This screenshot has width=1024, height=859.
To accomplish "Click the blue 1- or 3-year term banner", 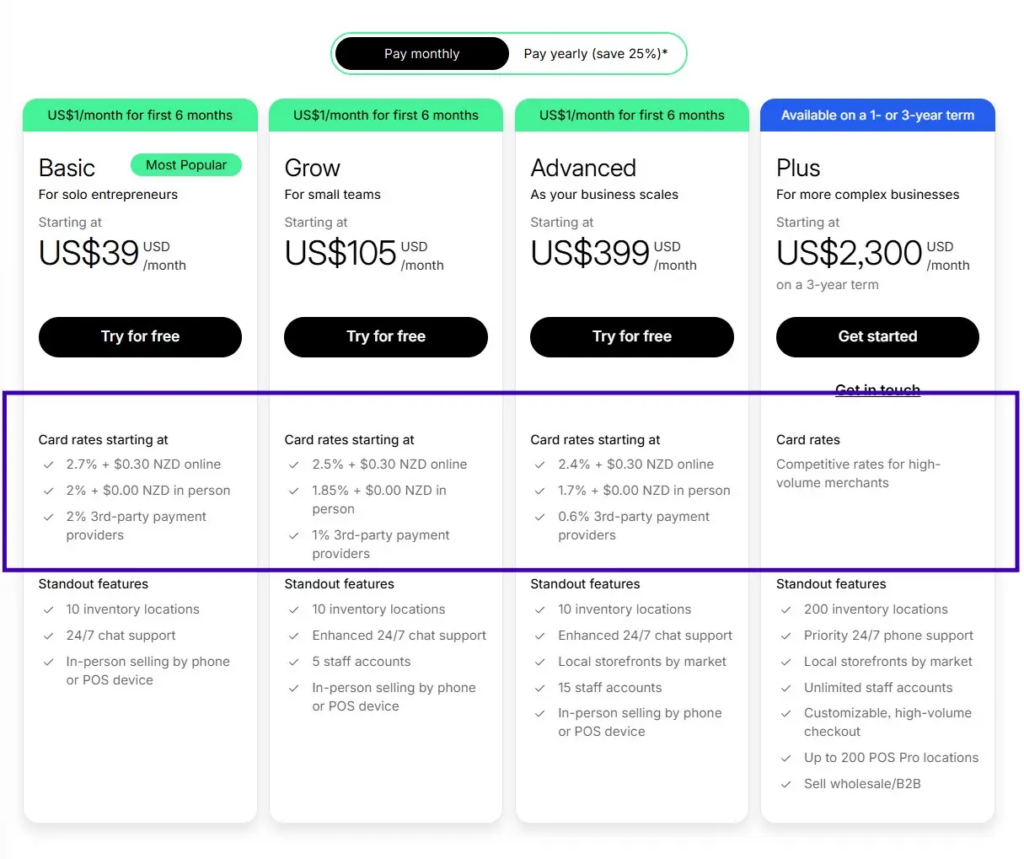I will click(877, 115).
